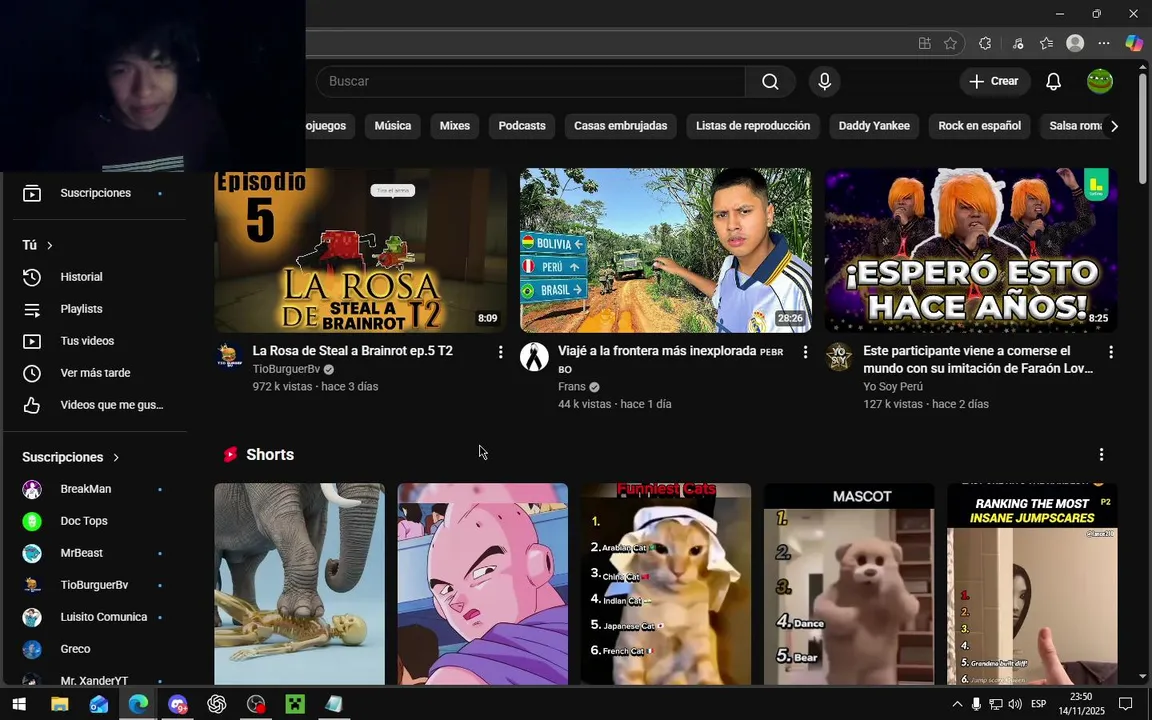Select the Daddy Yankee chip
Image resolution: width=1152 pixels, height=720 pixels.
pyautogui.click(x=874, y=126)
